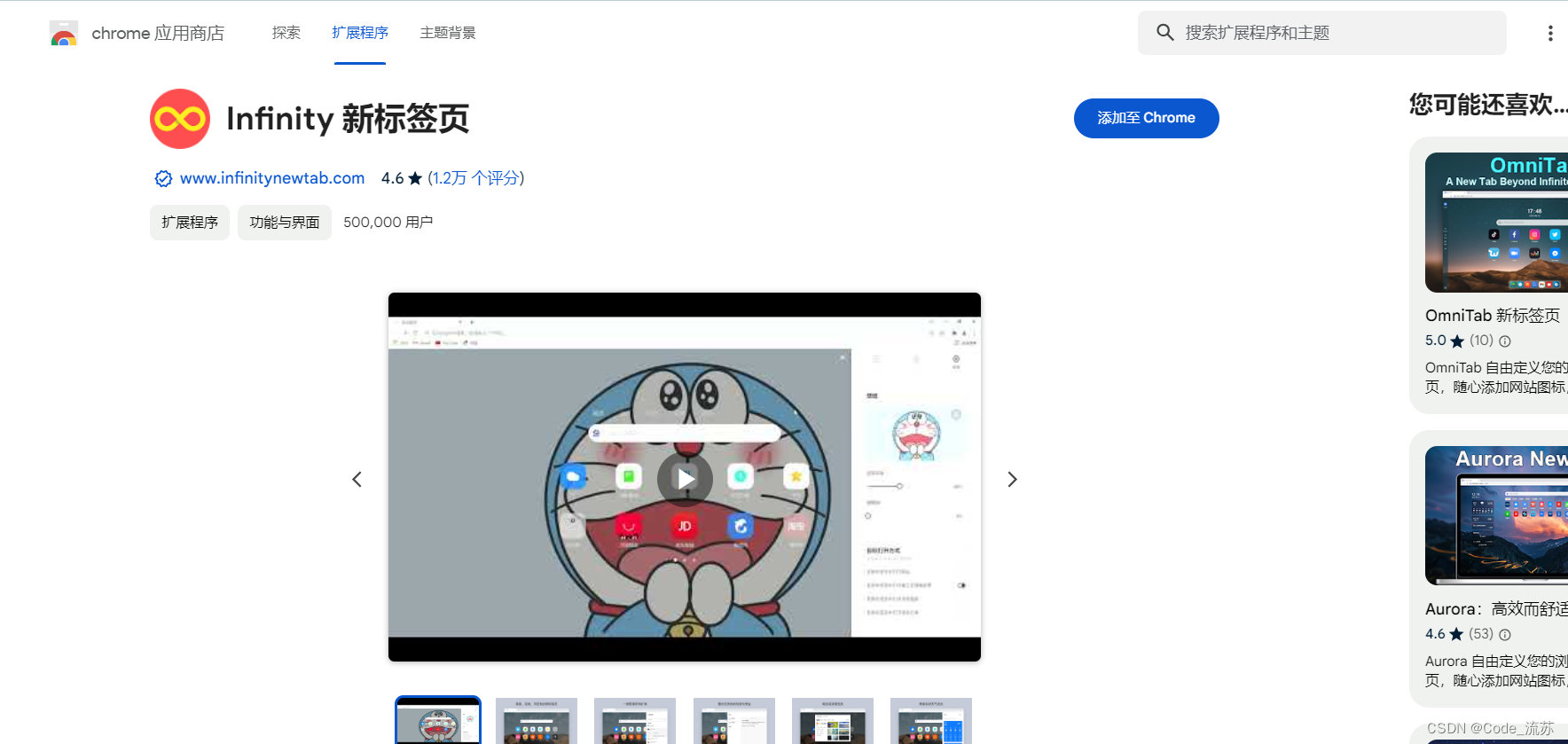Select the first Doraemon video thumbnail
This screenshot has height=744, width=1568.
tap(438, 720)
